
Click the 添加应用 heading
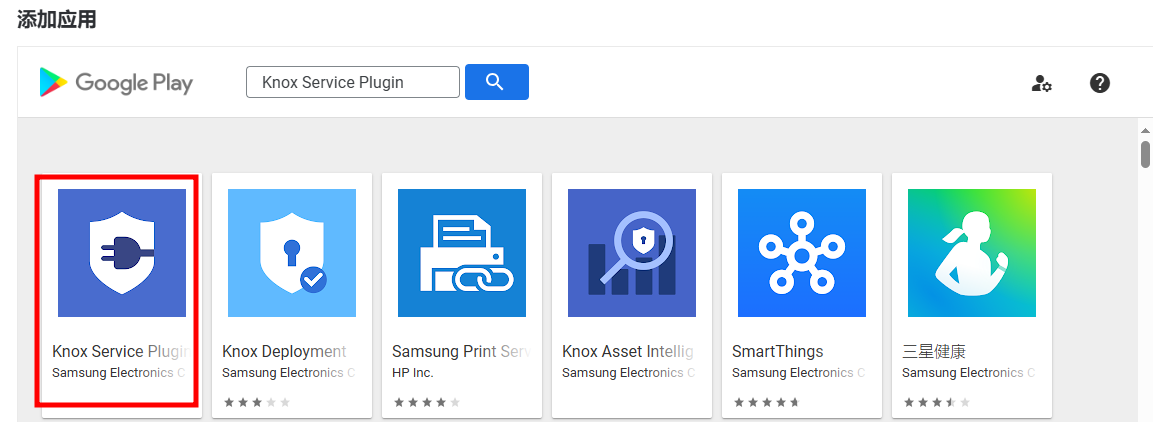click(57, 19)
